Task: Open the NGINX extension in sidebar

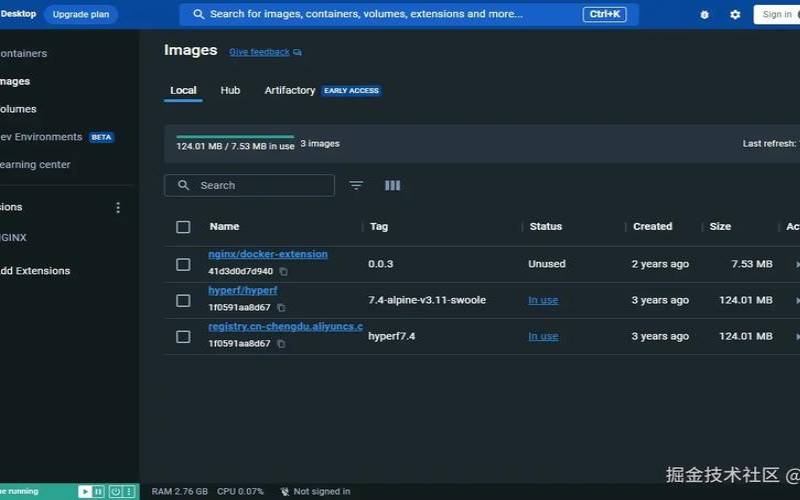Action: coord(14,238)
